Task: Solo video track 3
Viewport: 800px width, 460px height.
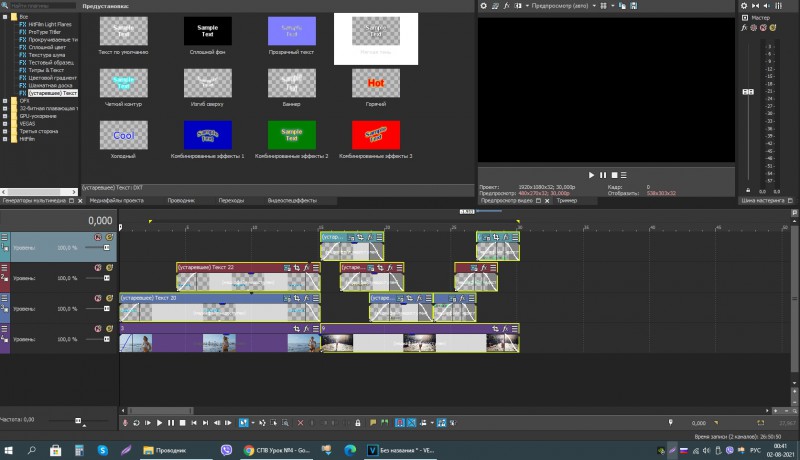Action: pos(109,298)
